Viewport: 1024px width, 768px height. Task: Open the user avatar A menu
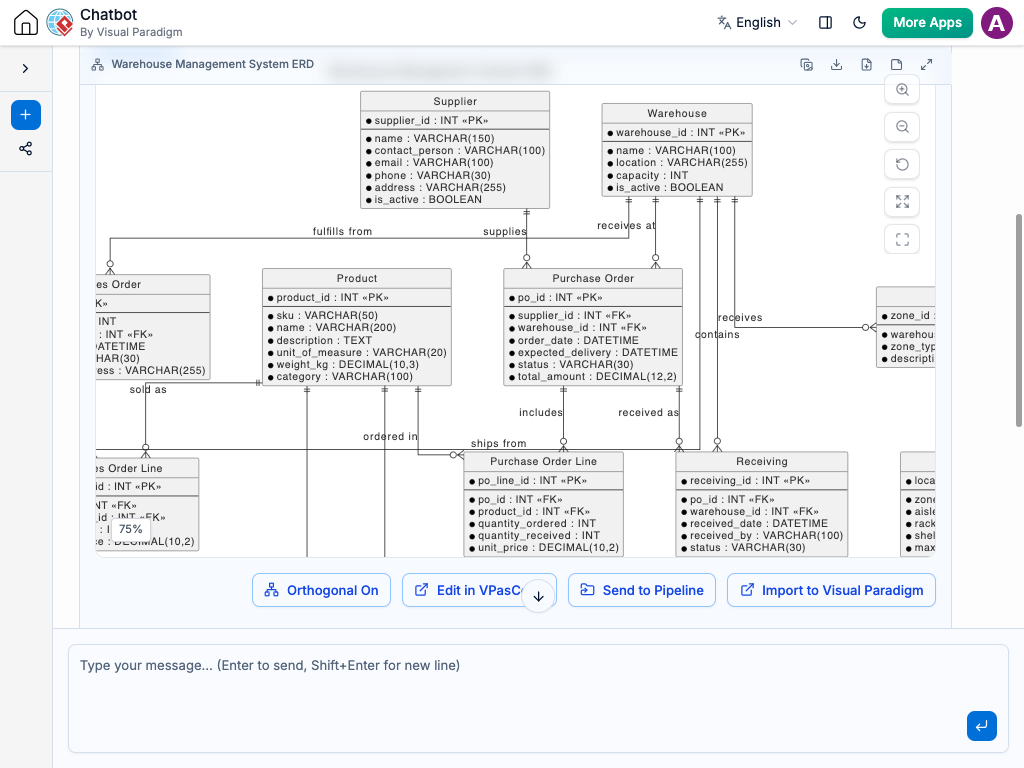point(997,23)
